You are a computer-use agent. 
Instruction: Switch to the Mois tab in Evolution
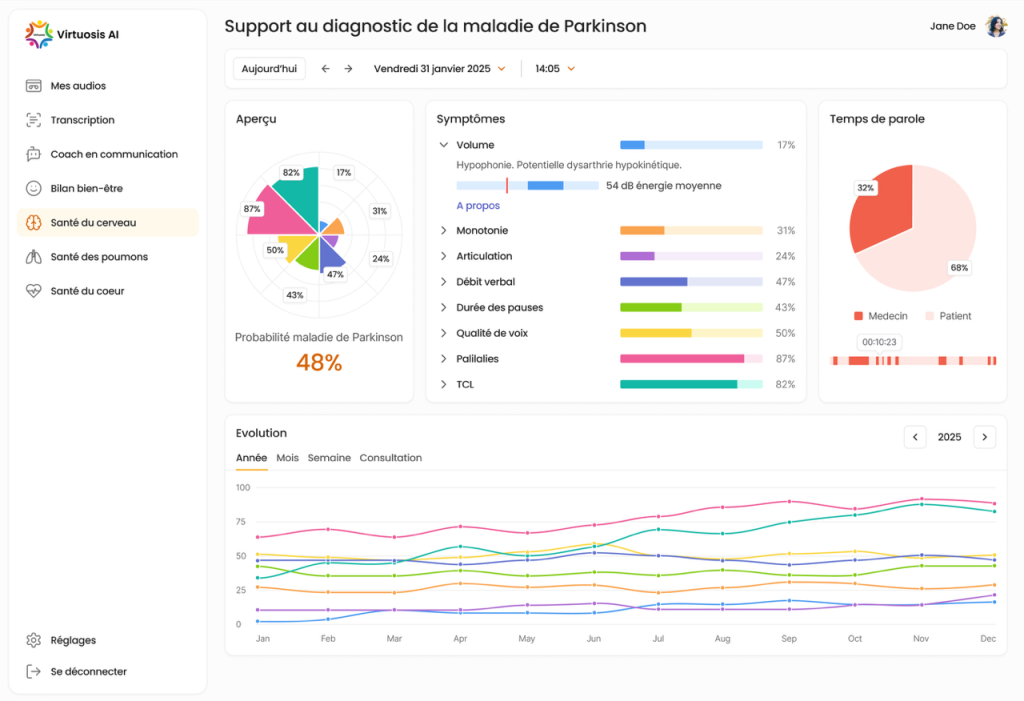coord(287,458)
